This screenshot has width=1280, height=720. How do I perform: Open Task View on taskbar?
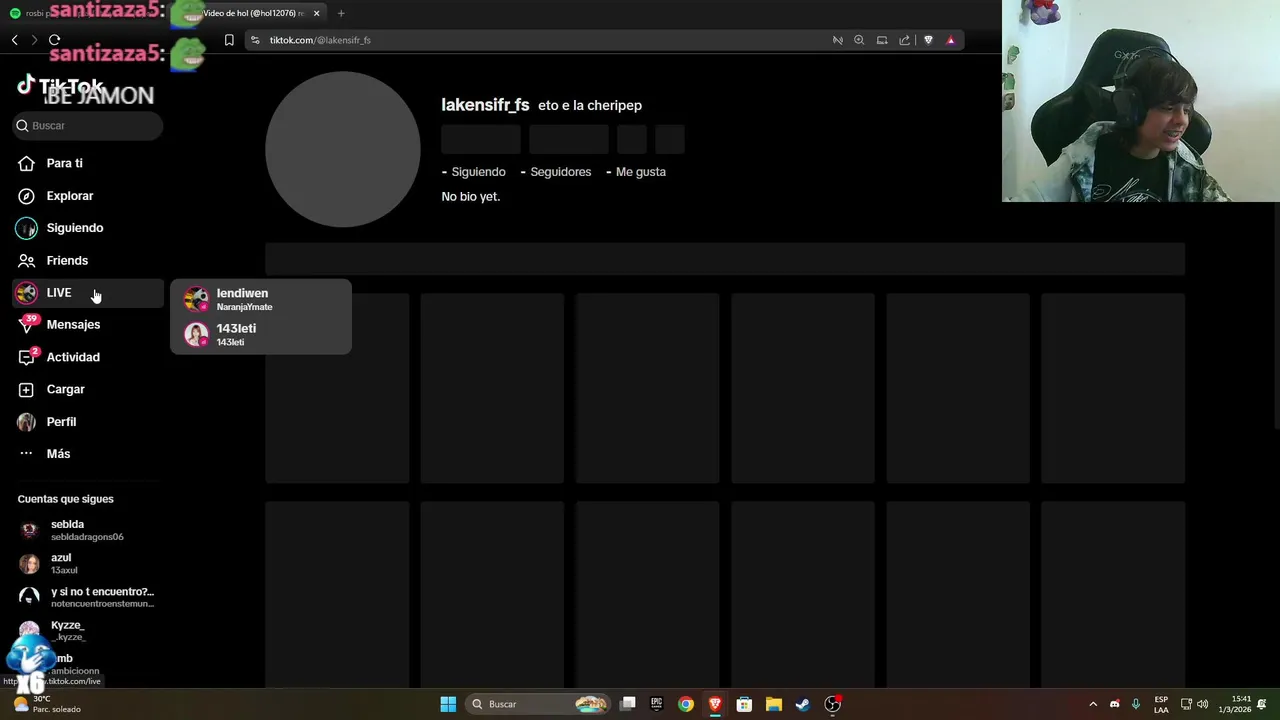pos(628,704)
